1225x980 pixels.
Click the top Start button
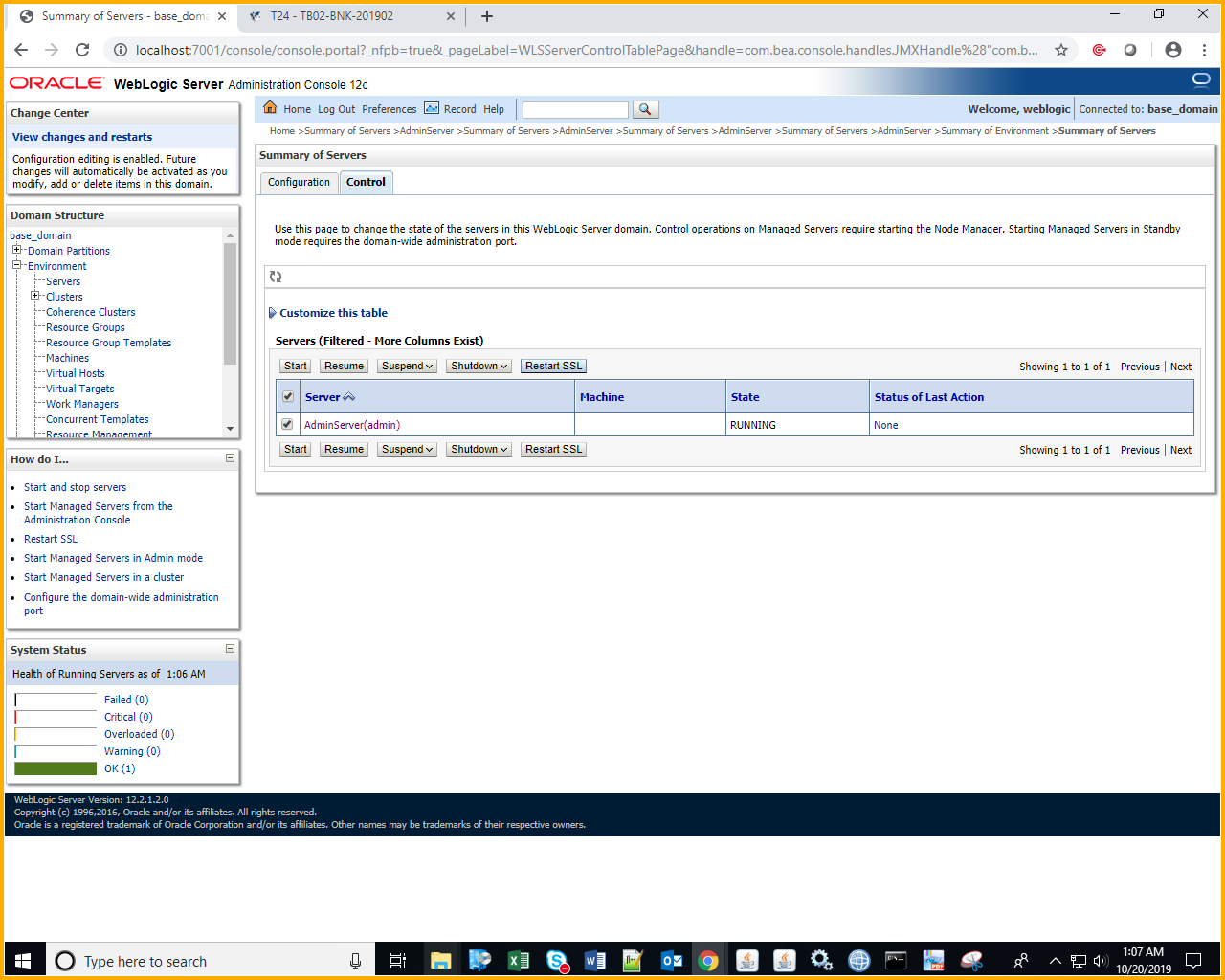pyautogui.click(x=296, y=366)
